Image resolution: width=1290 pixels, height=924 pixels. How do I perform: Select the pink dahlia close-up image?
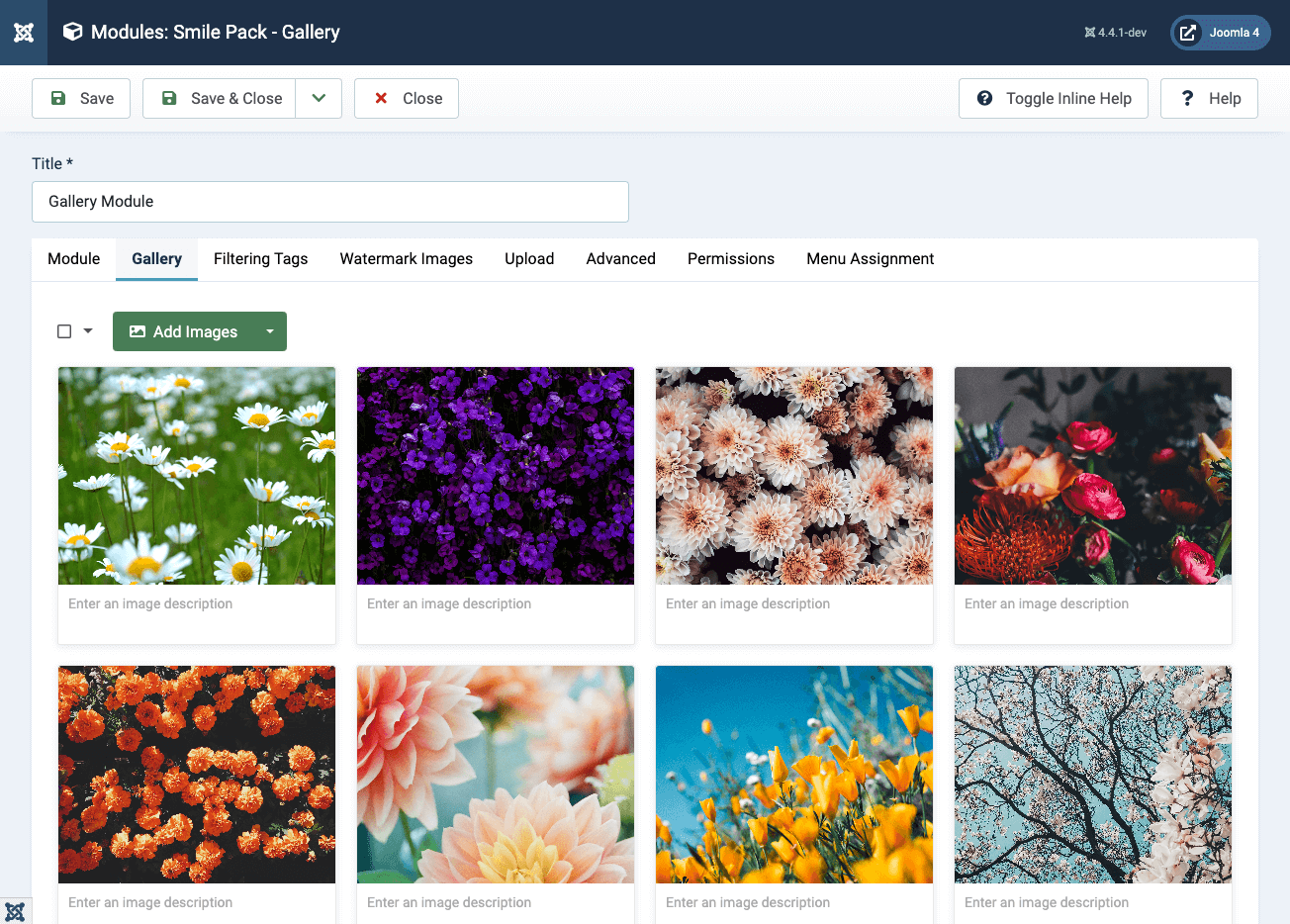496,775
